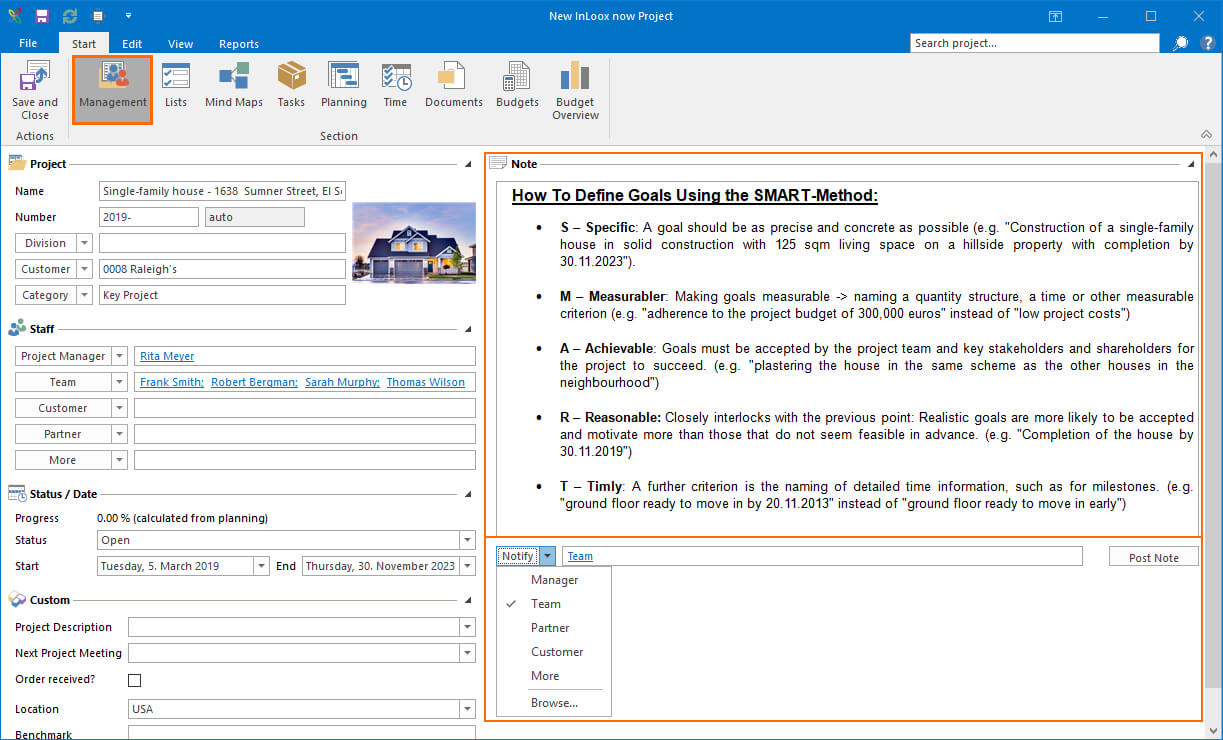Collapse the Staff section
This screenshot has width=1223, height=740.
pos(466,328)
